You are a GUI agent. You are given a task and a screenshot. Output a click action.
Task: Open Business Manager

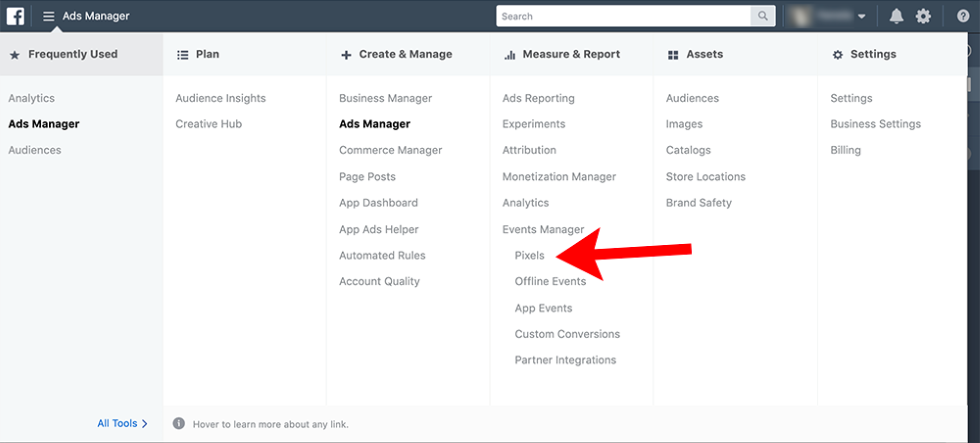coord(386,98)
